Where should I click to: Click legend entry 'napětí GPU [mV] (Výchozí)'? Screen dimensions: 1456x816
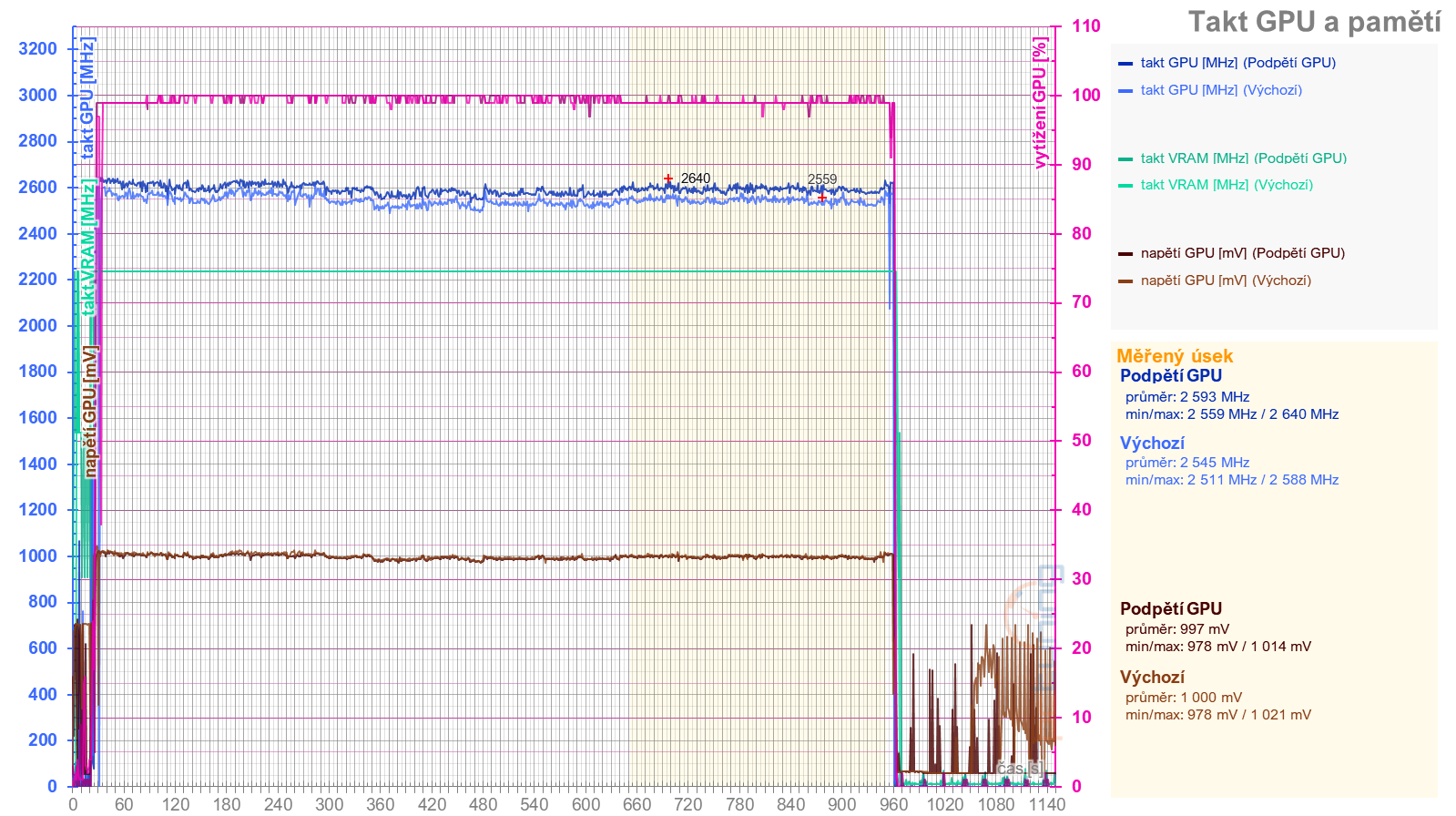coord(1226,280)
